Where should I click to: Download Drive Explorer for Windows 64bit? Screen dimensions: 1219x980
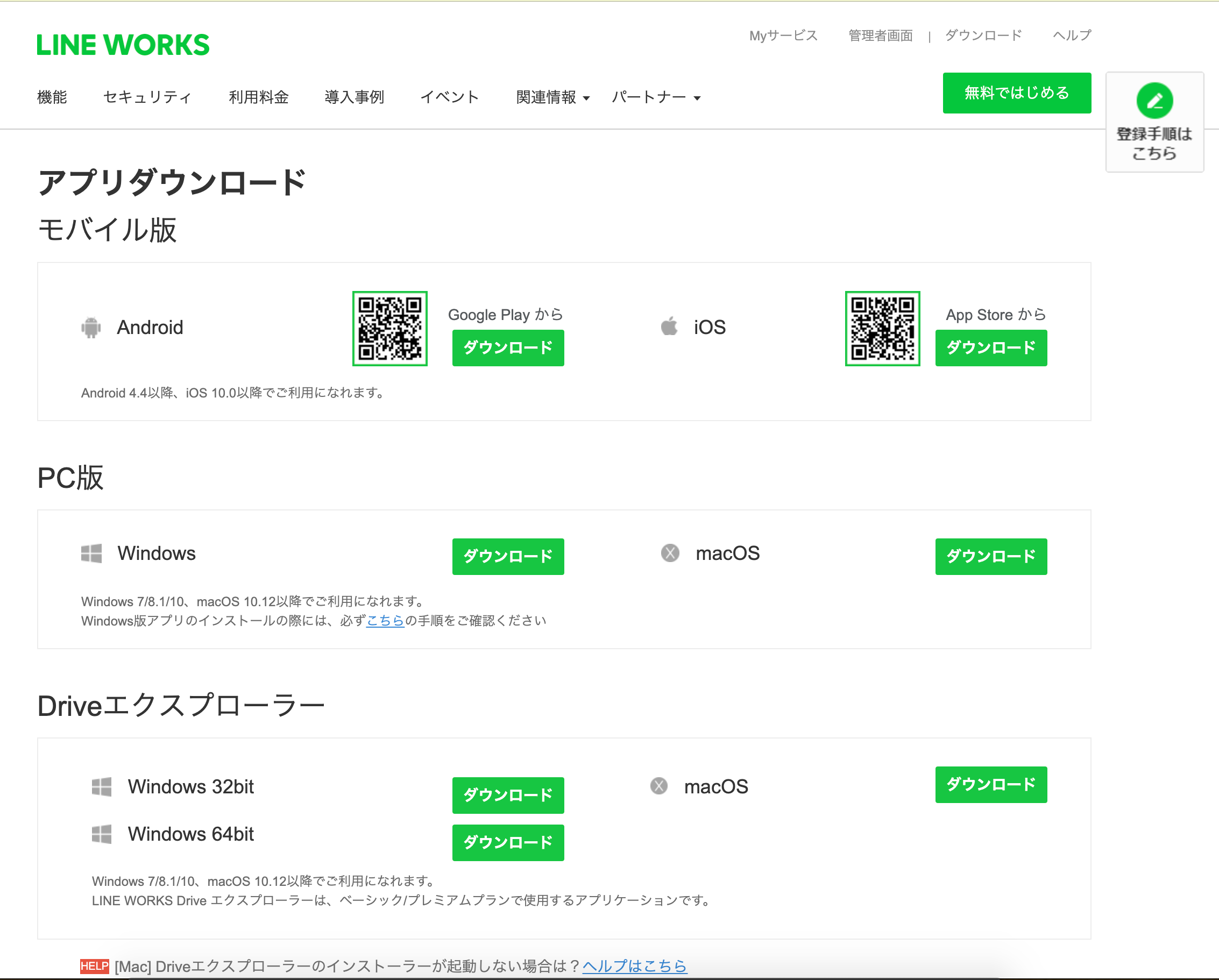508,843
